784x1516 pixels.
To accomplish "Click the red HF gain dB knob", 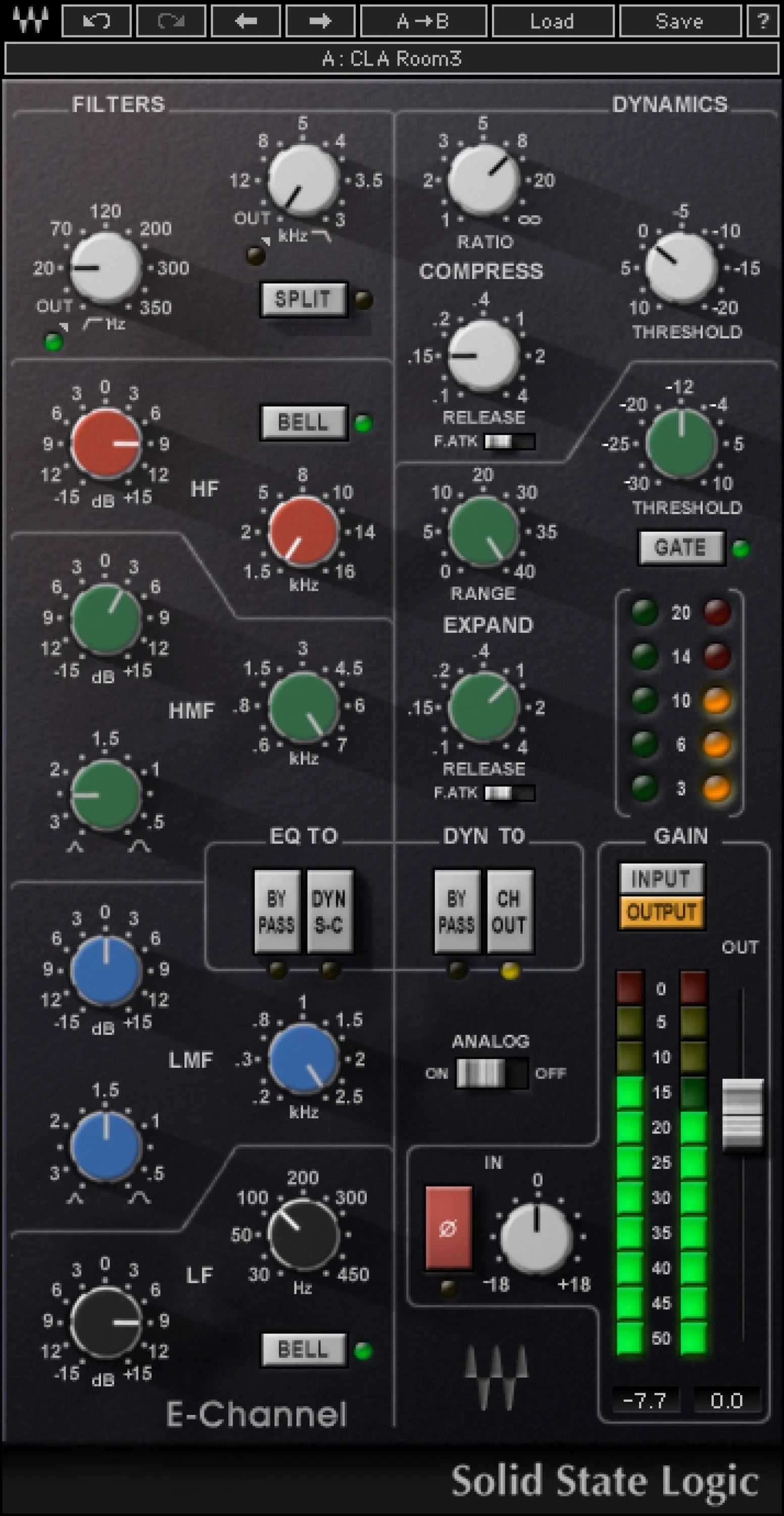I will tap(106, 443).
